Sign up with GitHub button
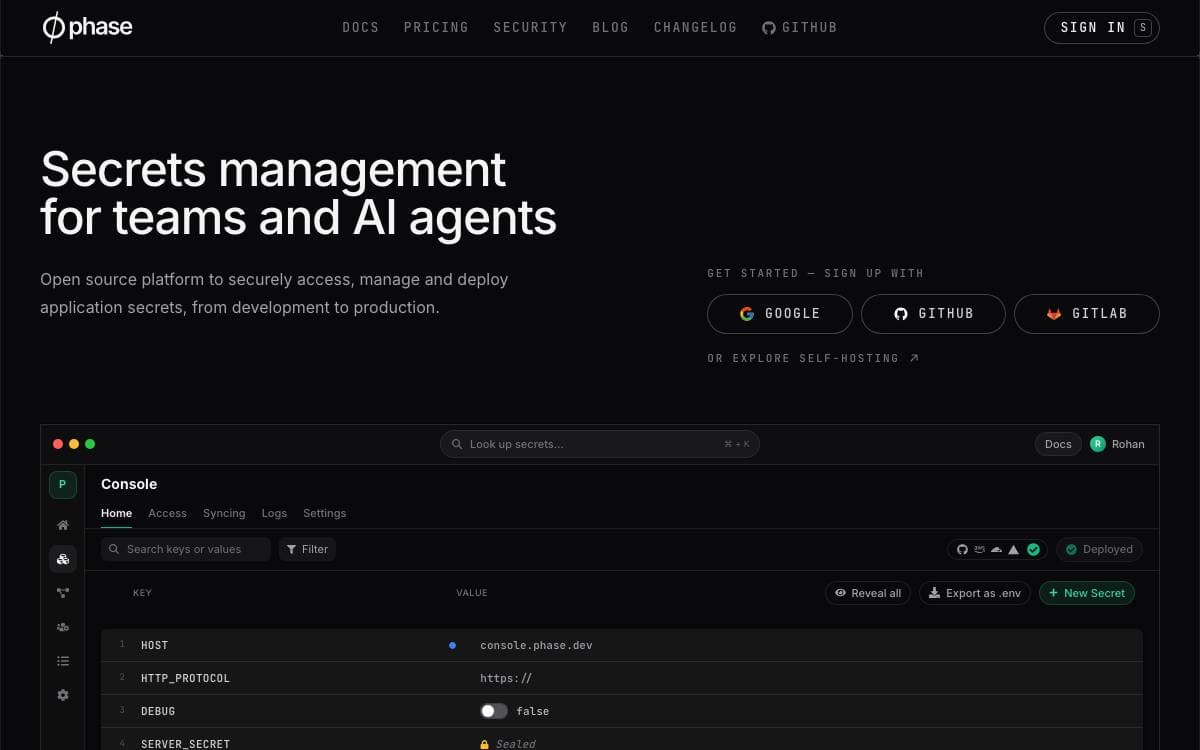 coord(933,313)
